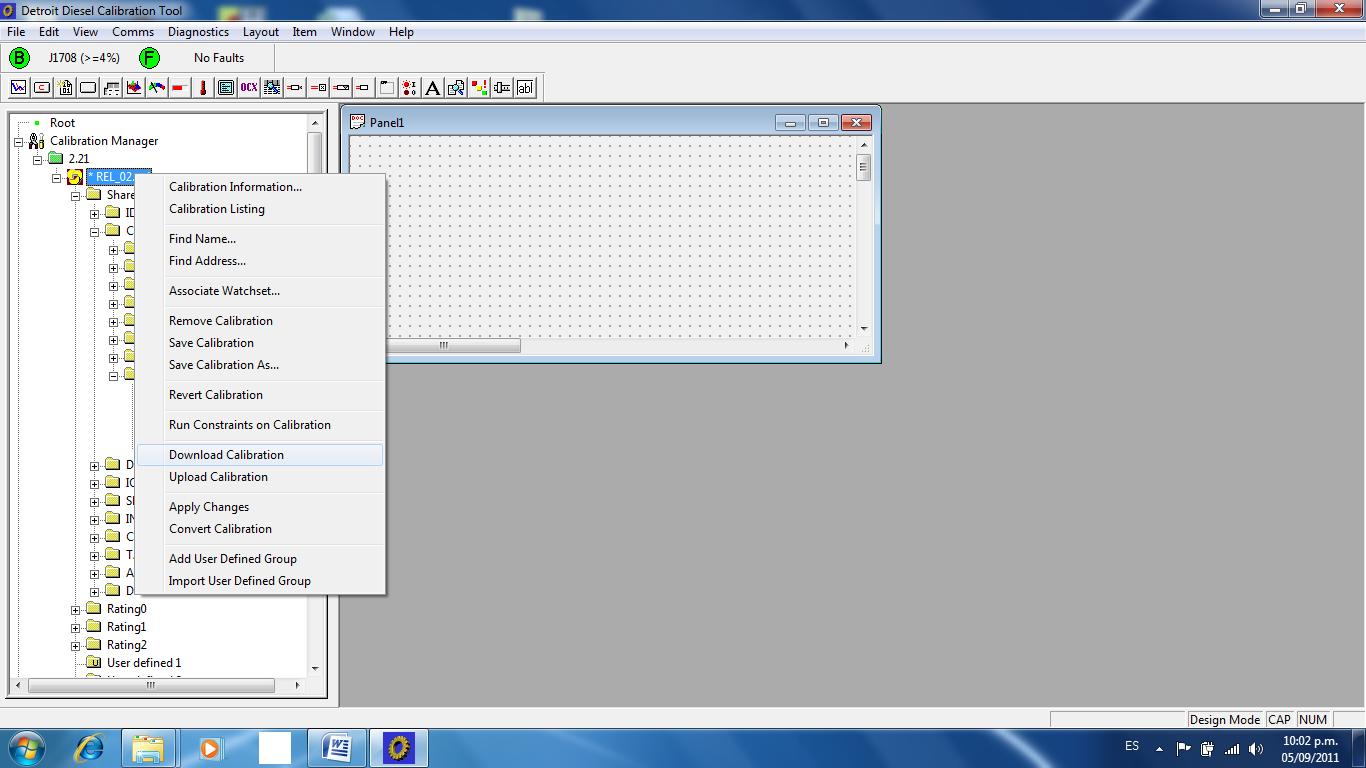Click the magnifier find toolbar icon
Image resolution: width=1366 pixels, height=768 pixels.
(x=456, y=87)
